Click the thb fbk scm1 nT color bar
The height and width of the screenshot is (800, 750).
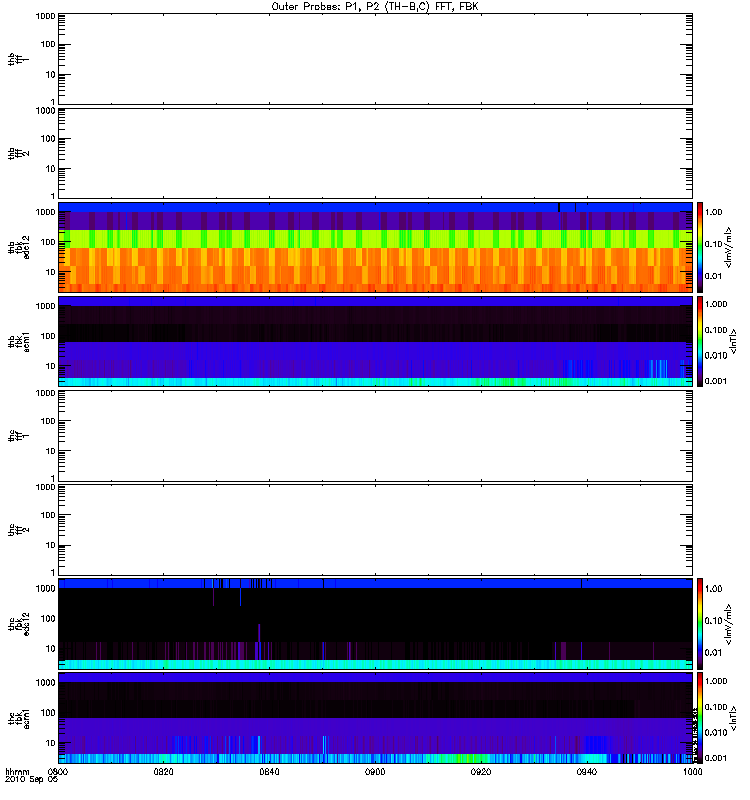(700, 341)
